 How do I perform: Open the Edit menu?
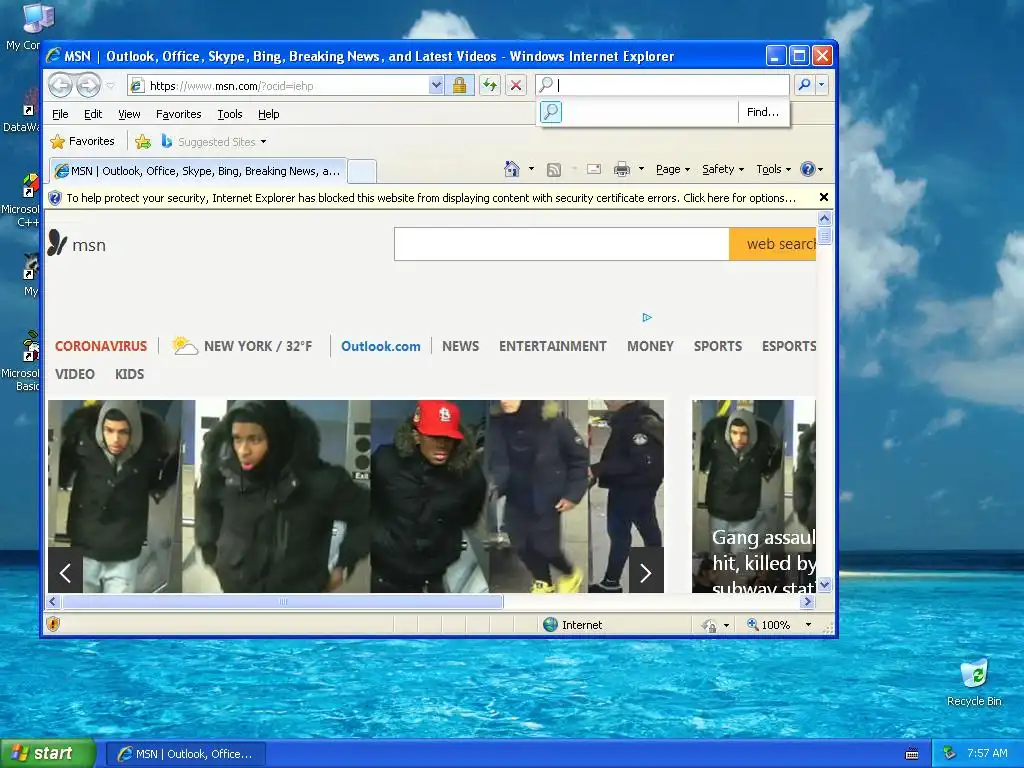point(93,114)
